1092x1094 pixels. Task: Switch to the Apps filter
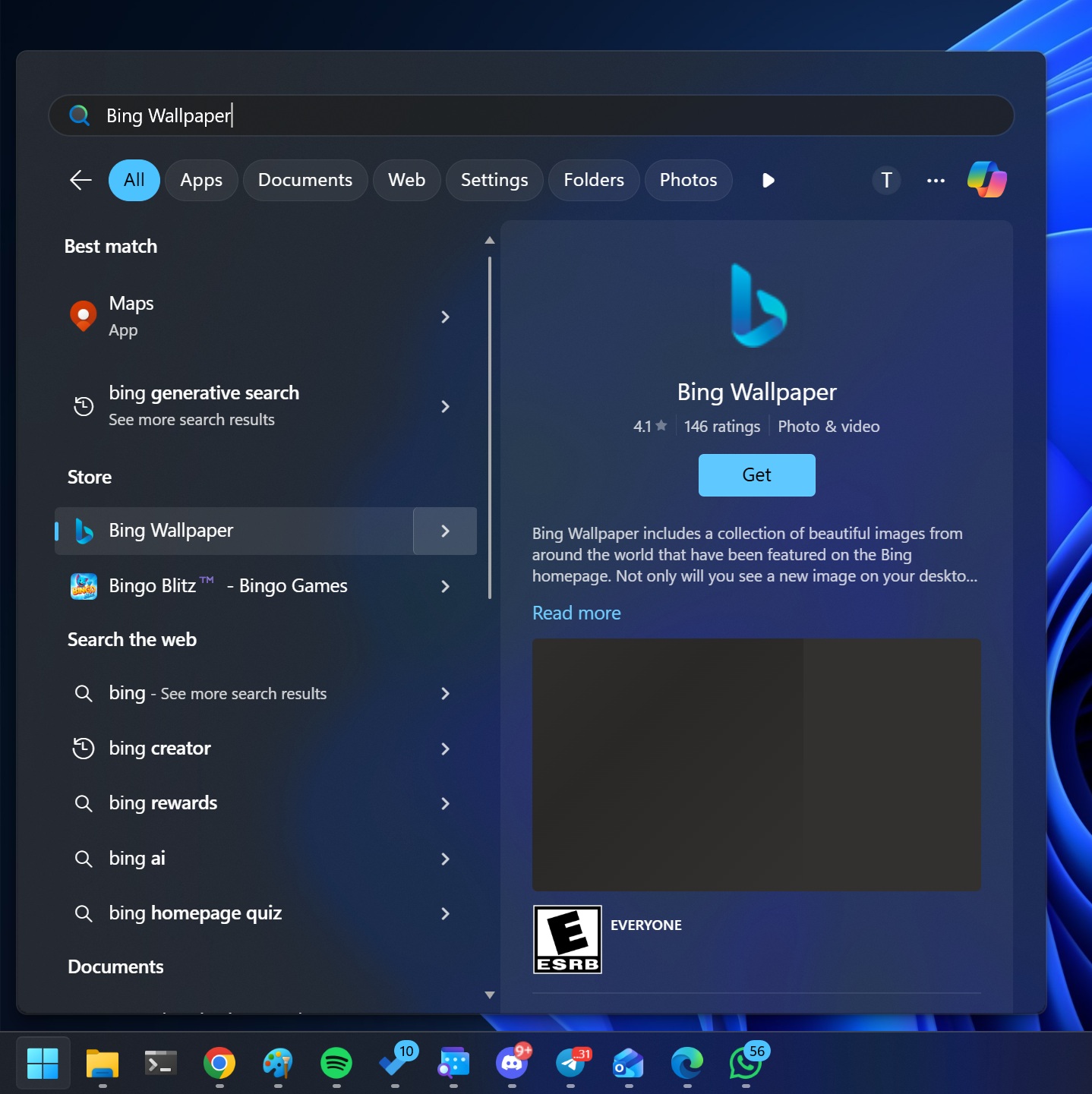[x=200, y=180]
